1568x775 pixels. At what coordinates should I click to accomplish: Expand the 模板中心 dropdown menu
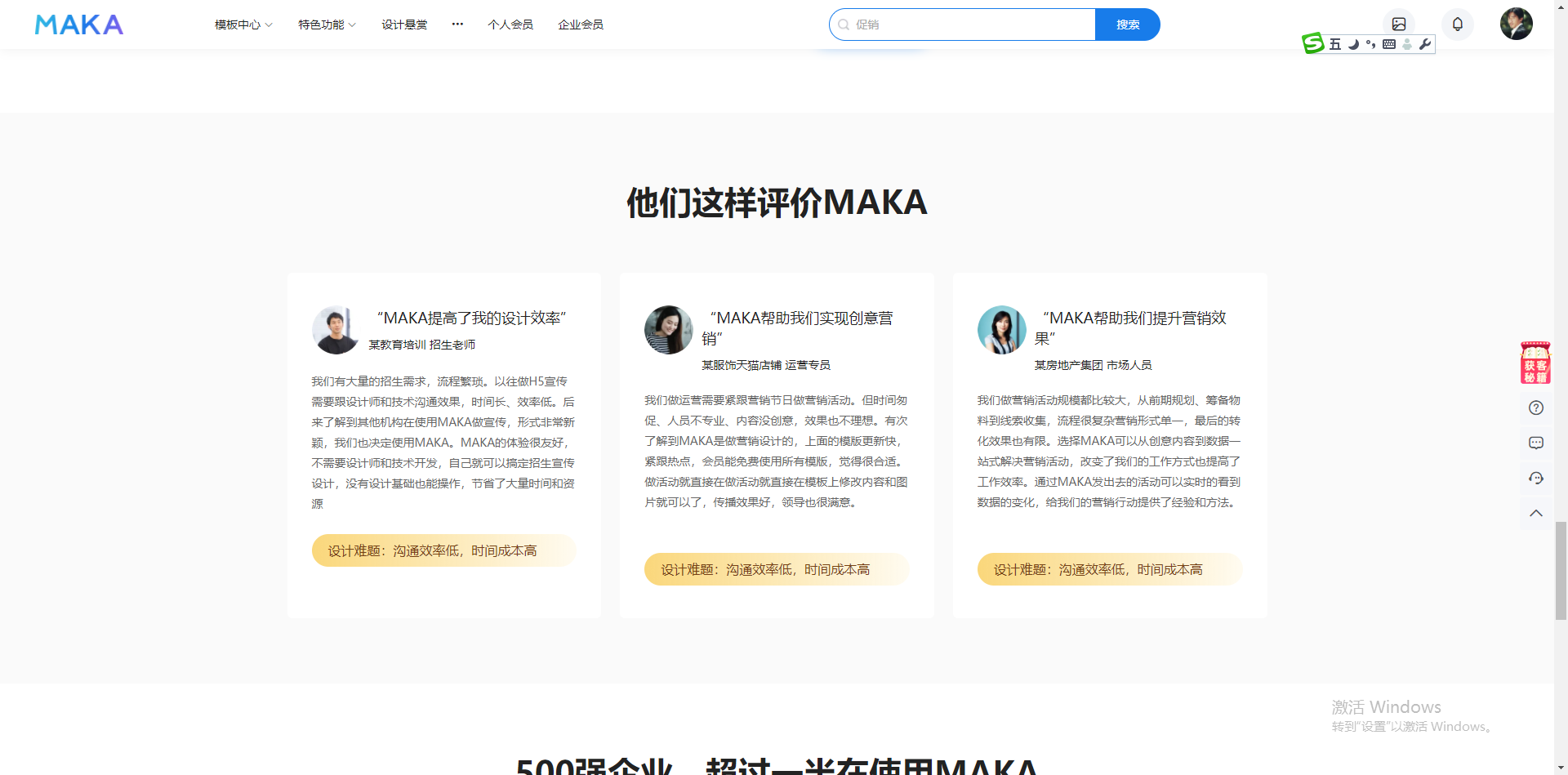coord(243,24)
